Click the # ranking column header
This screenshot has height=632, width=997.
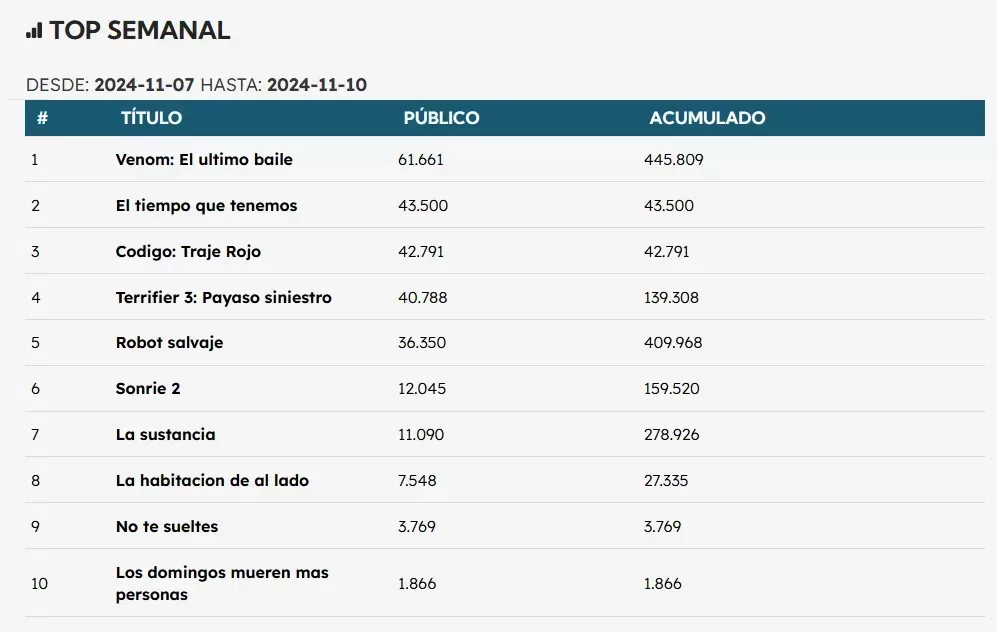point(42,118)
